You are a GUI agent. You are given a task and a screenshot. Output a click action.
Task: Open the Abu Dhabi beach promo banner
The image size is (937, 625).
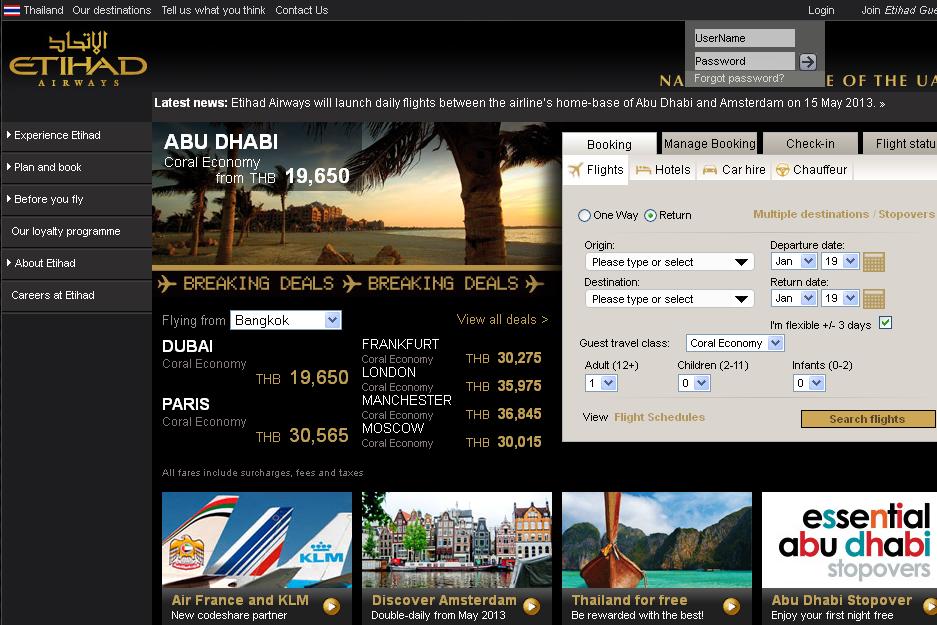pos(356,194)
